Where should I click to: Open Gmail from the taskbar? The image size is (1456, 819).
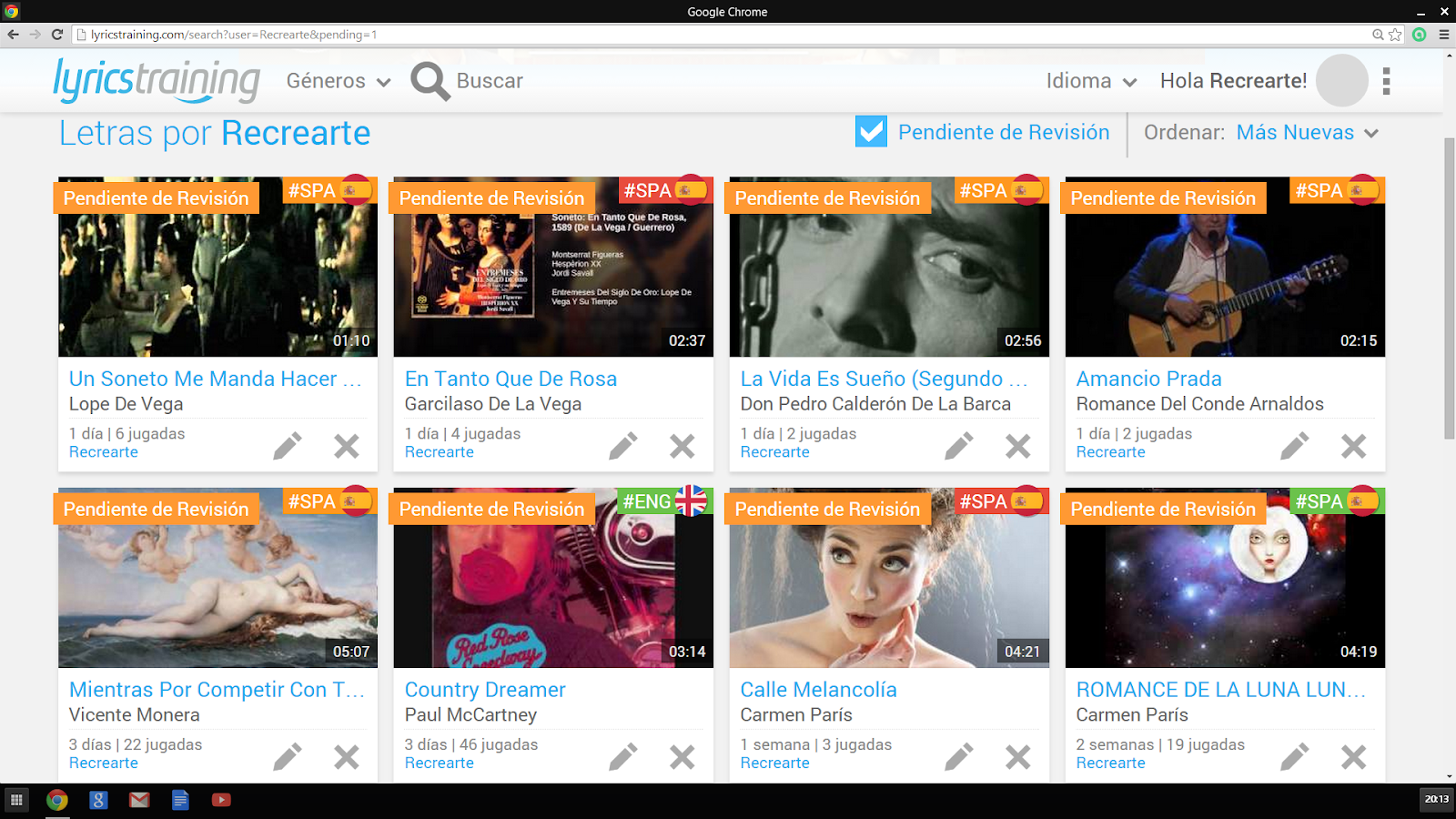139,800
